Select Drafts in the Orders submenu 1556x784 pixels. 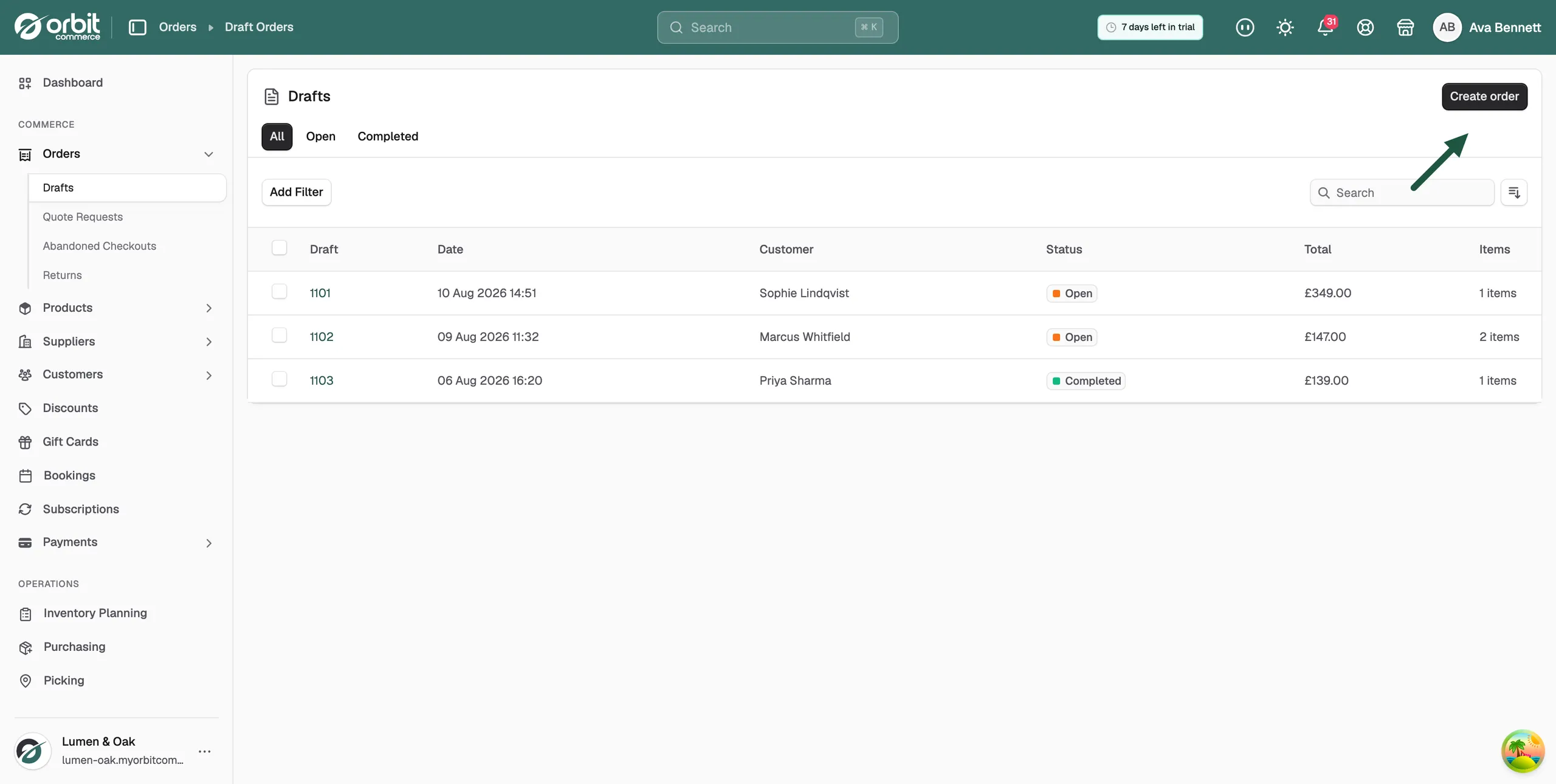(127, 188)
